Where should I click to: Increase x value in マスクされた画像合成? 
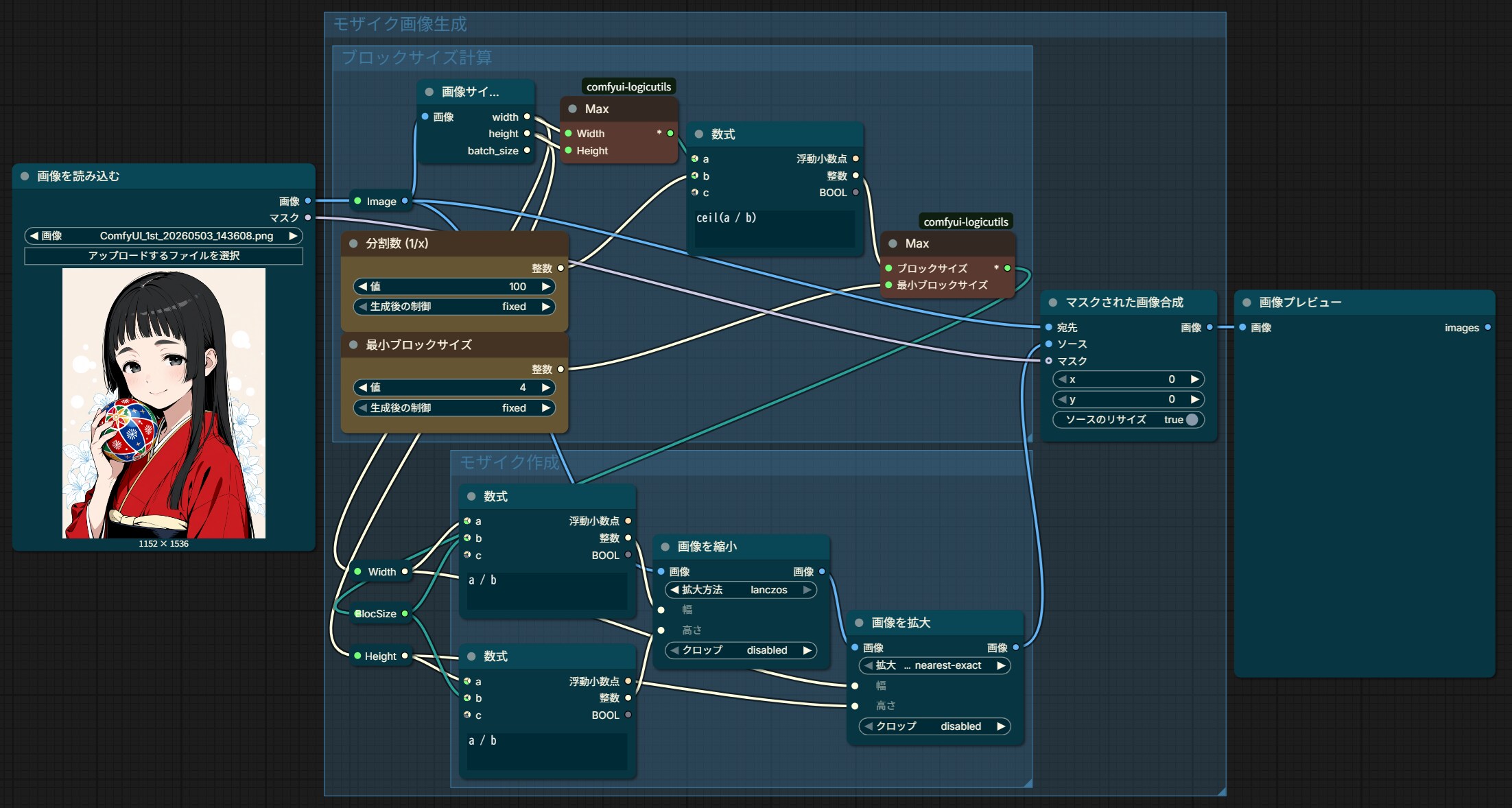tap(1194, 379)
